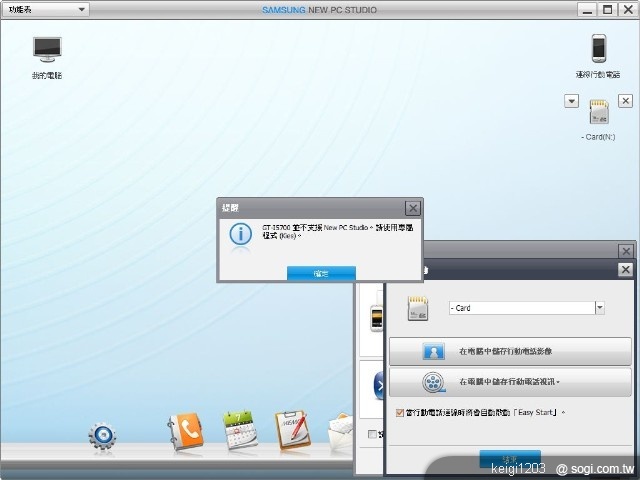The image size is (640, 480).
Task: Close the GT-I5700 not supported alert dialog
Action: click(412, 208)
